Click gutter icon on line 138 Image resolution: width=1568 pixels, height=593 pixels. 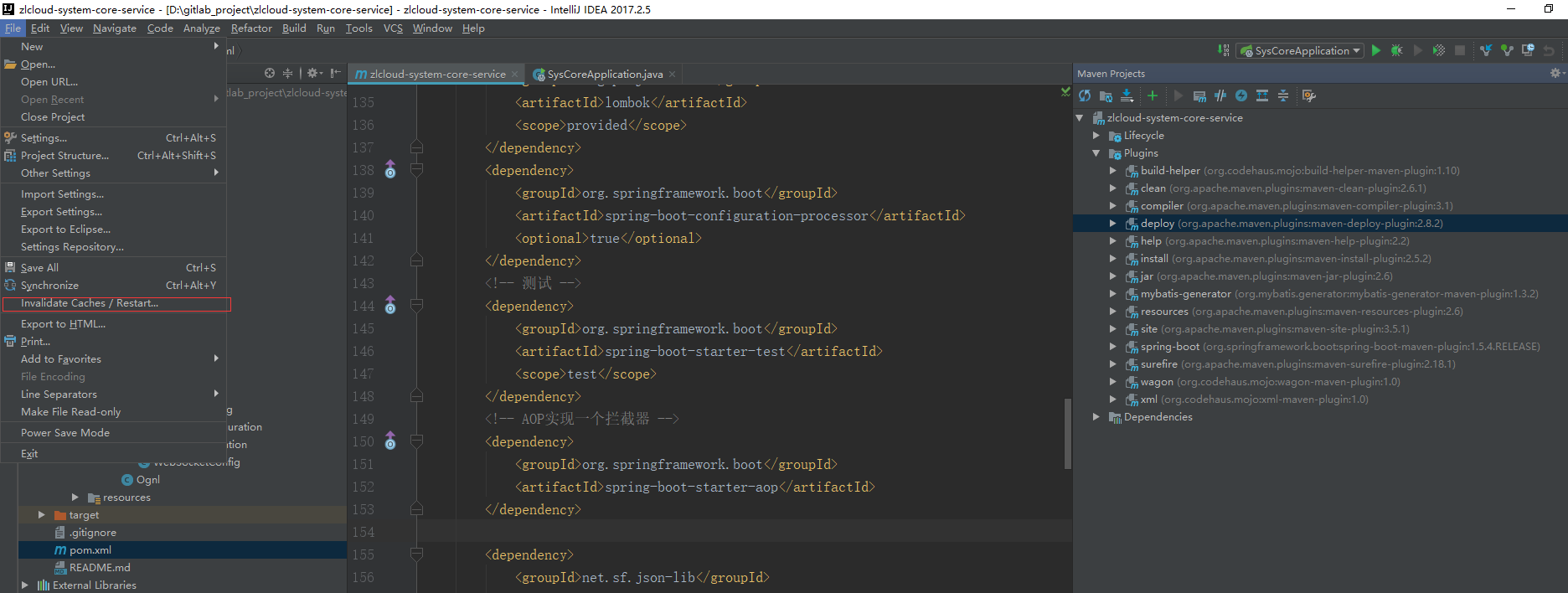click(390, 170)
